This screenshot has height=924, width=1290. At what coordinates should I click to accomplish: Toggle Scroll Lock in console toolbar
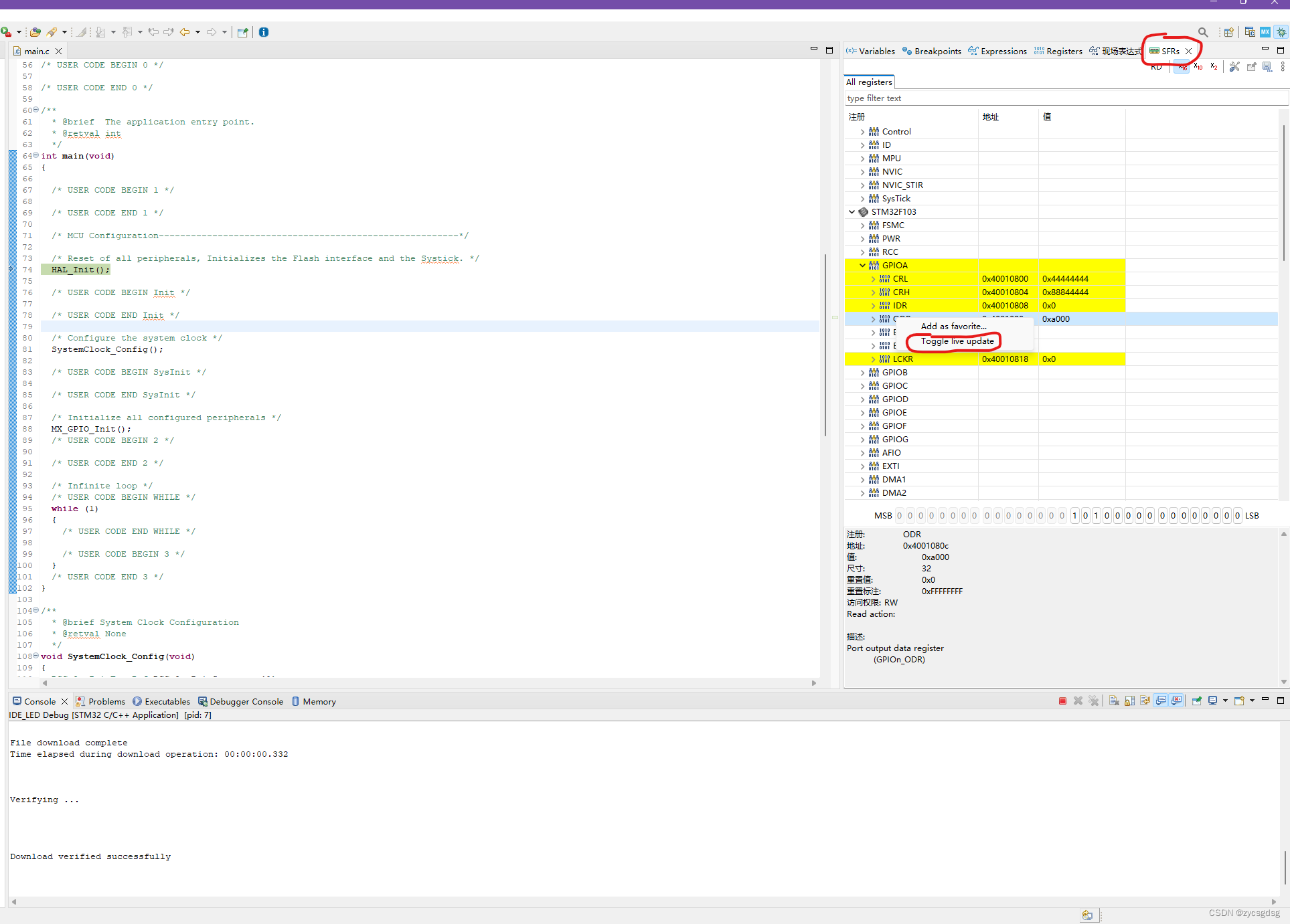point(1130,701)
